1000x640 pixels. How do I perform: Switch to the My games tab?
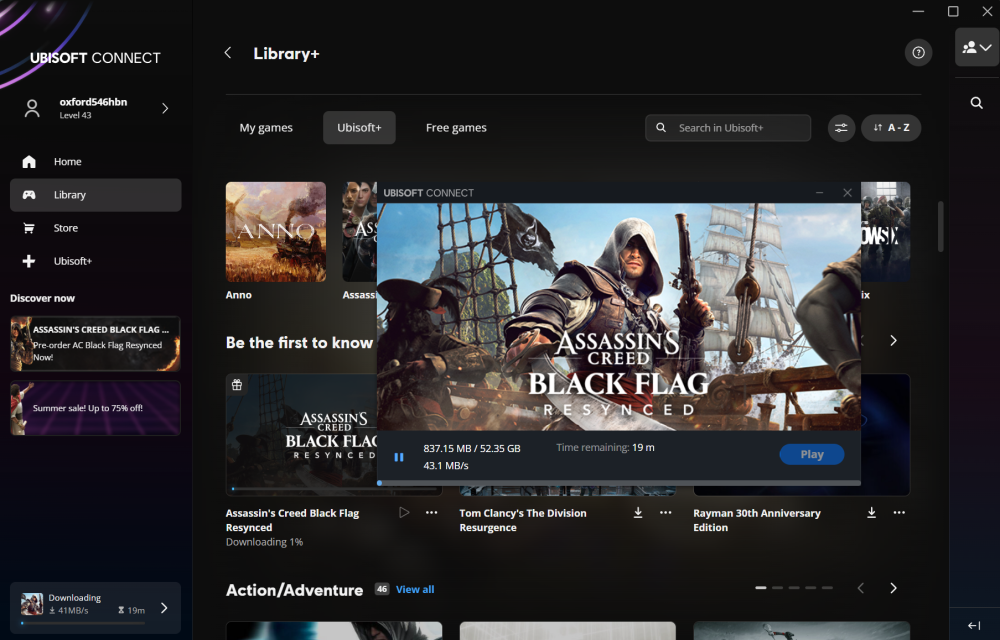pos(266,127)
